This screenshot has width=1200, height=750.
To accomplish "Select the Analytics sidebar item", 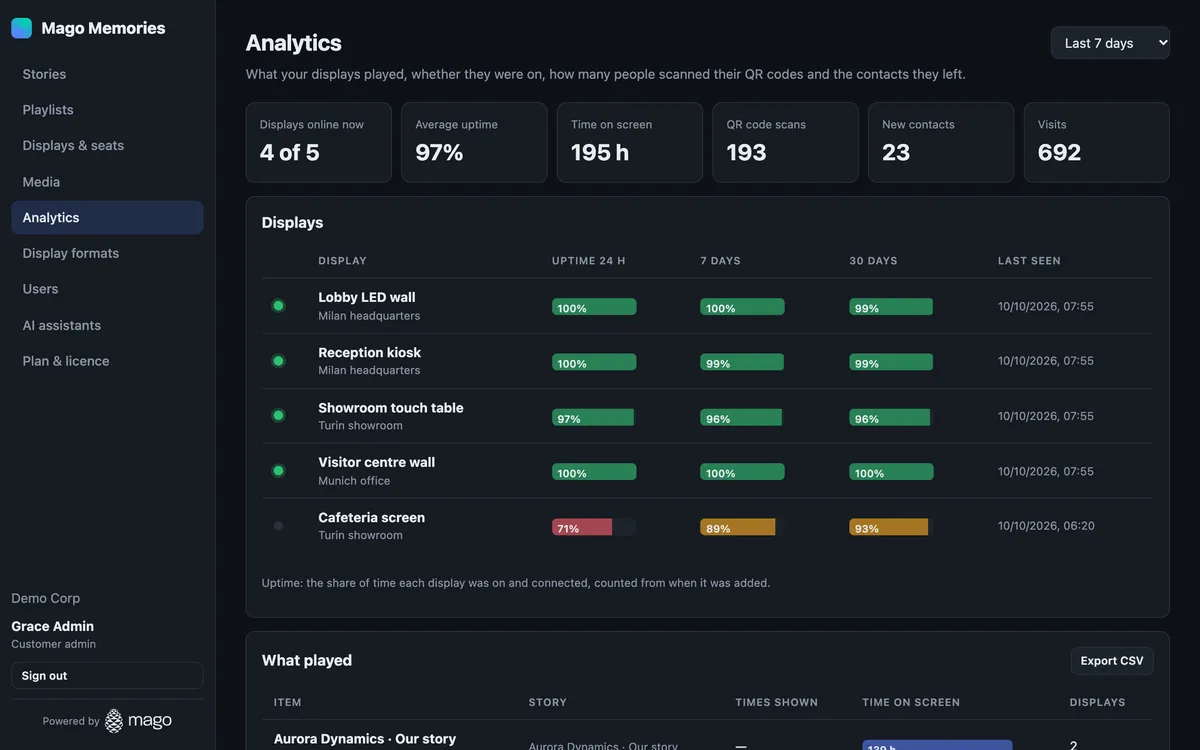I will click(x=107, y=218).
